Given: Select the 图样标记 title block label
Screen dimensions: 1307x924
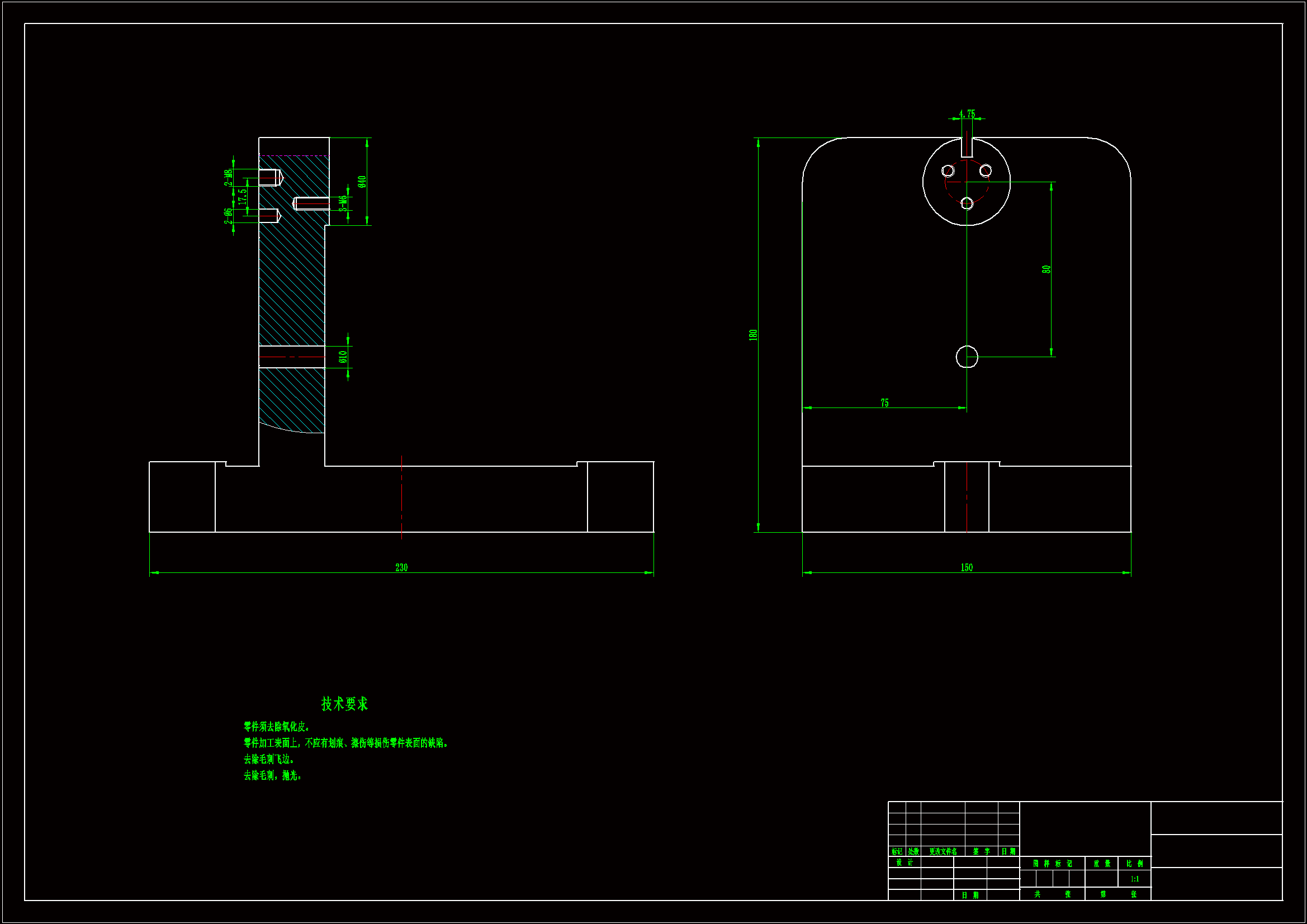Looking at the screenshot, I should click(1052, 864).
